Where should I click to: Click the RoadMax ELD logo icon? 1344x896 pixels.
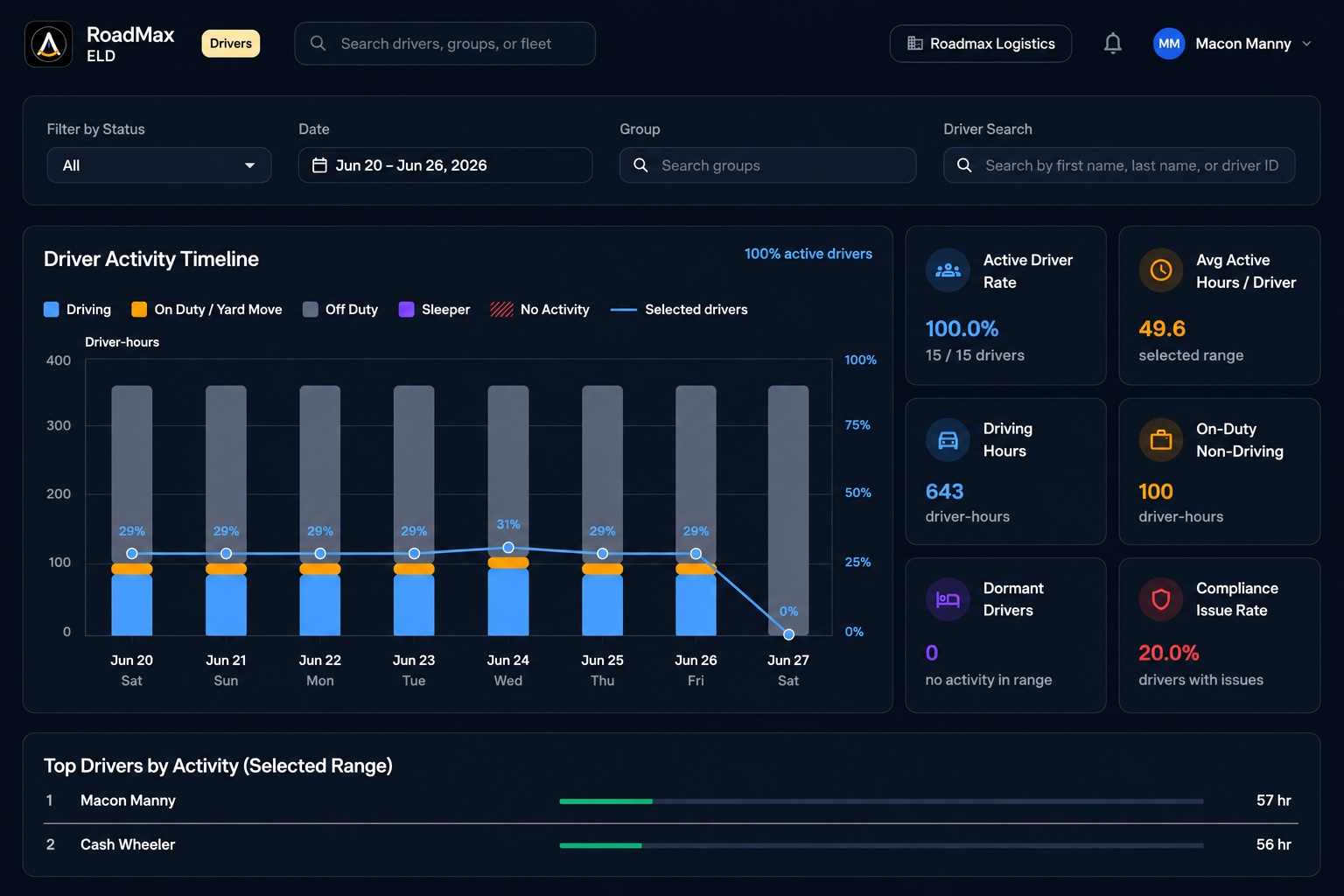point(49,44)
